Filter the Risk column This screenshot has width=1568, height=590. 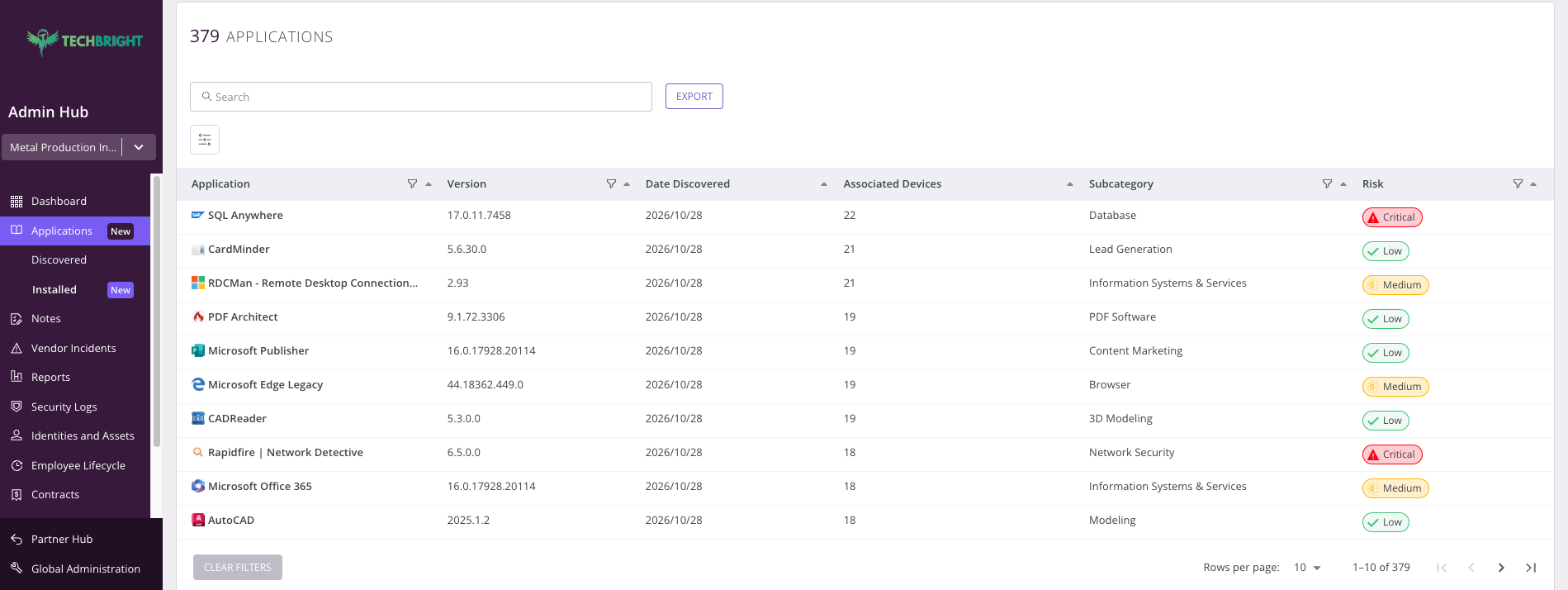point(1518,183)
